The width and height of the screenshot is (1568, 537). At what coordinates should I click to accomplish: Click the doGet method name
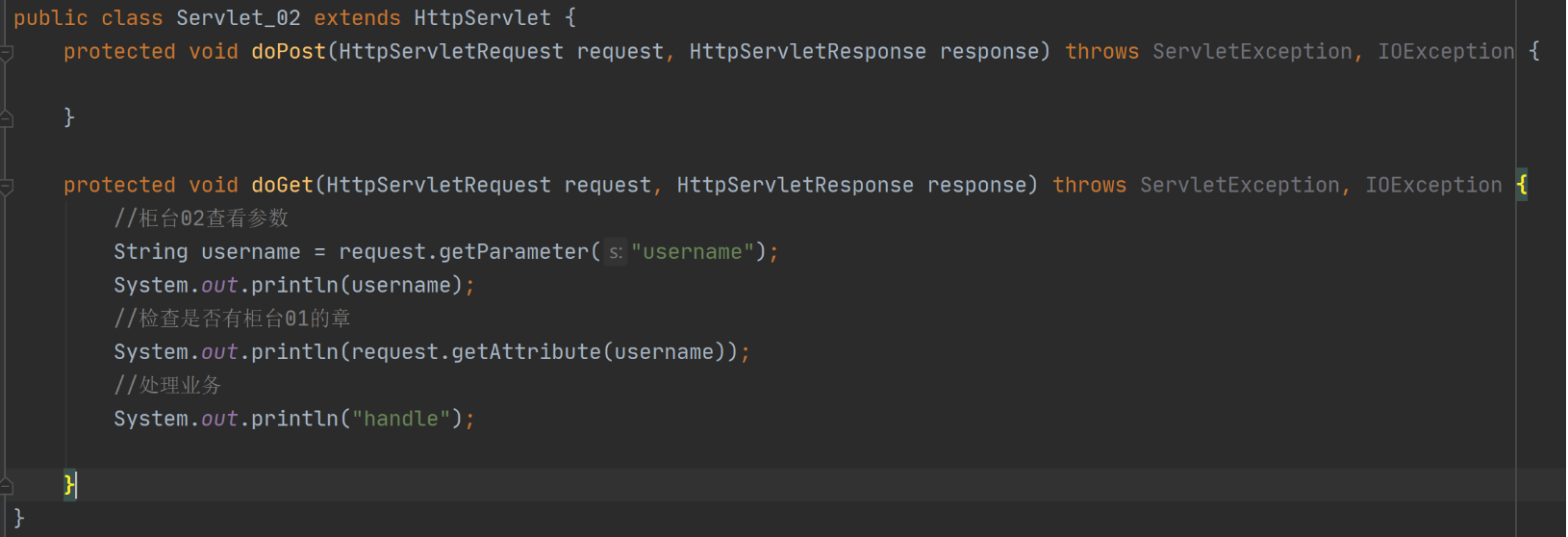282,185
